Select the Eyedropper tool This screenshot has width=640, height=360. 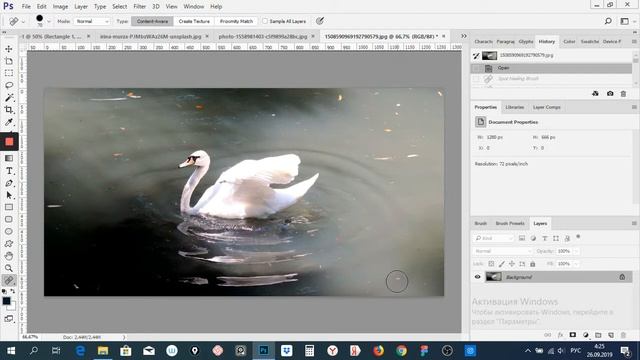point(9,122)
